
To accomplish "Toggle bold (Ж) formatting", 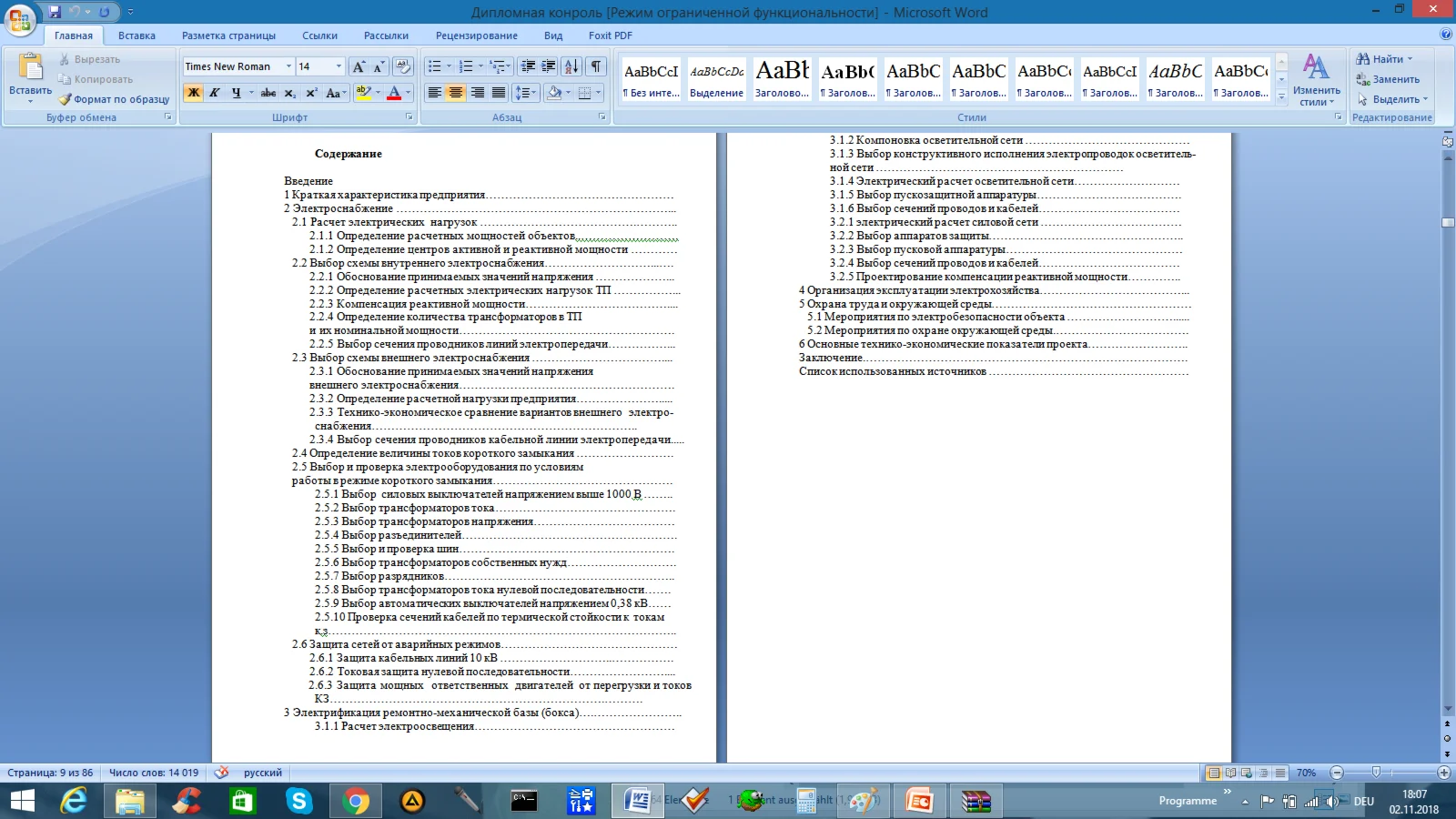I will tap(193, 93).
